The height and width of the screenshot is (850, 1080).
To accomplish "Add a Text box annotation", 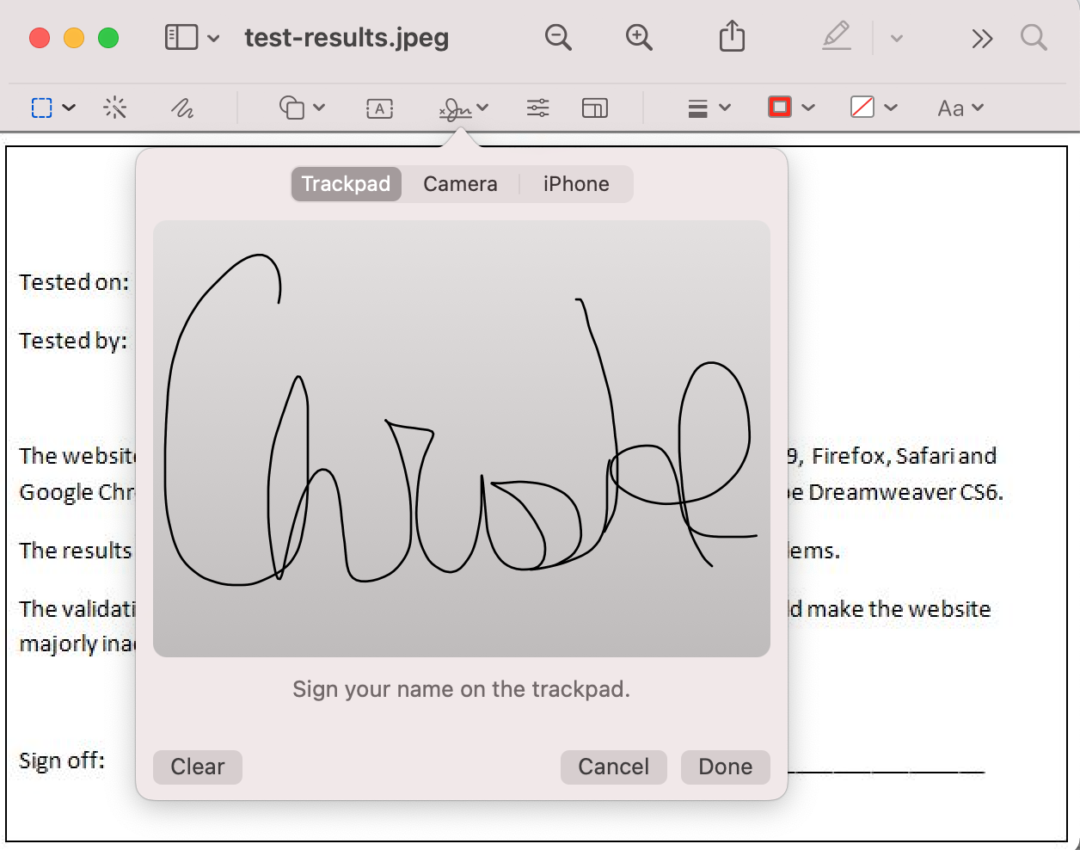I will pyautogui.click(x=379, y=107).
